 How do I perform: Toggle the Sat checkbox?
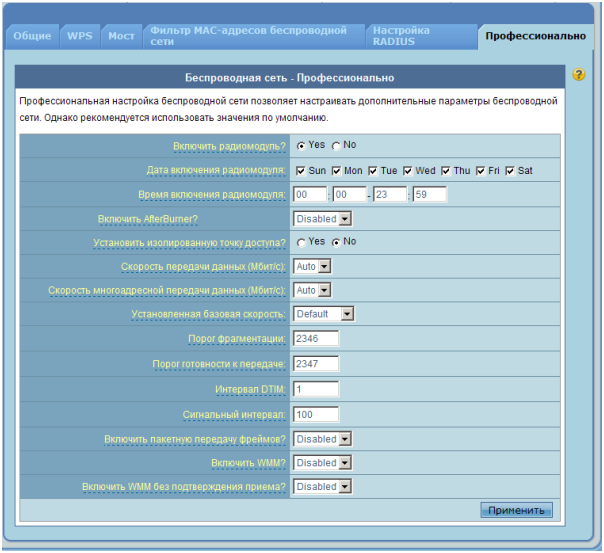[510, 171]
